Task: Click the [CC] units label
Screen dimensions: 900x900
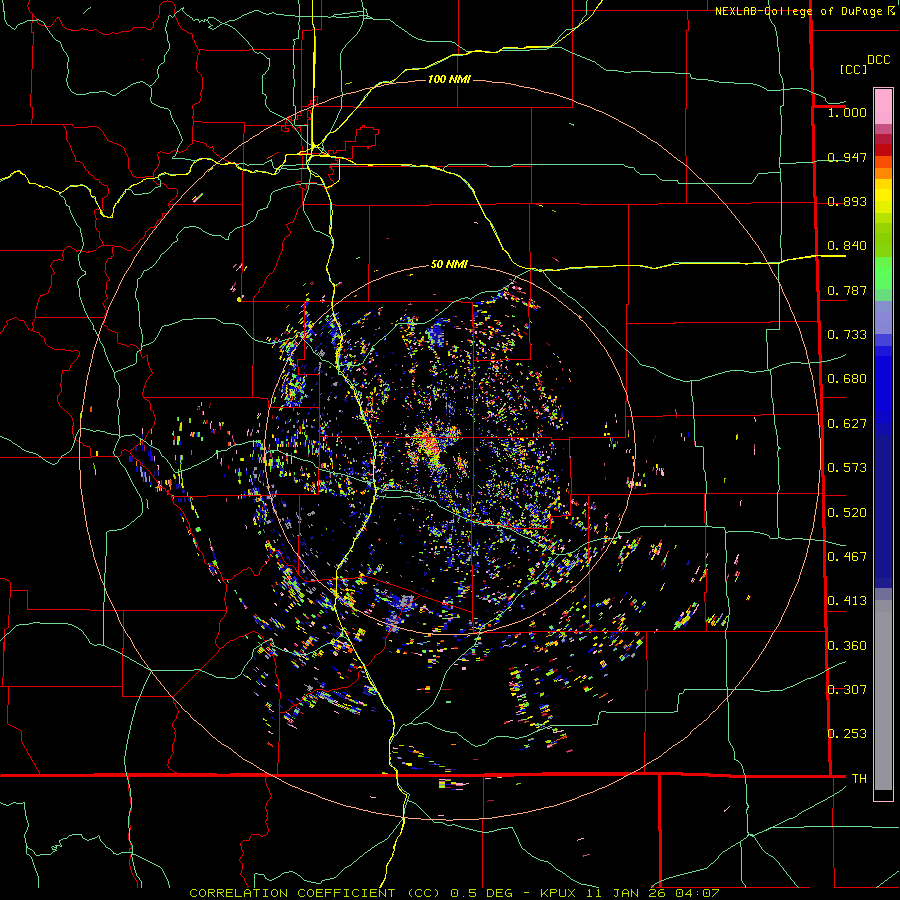Action: pos(854,69)
